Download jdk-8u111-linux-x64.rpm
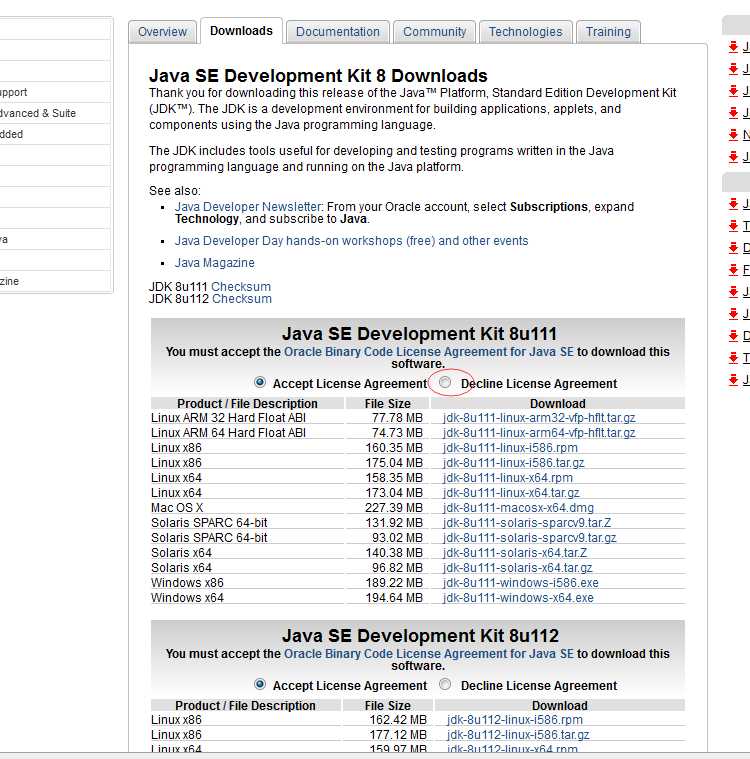Image resolution: width=750 pixels, height=759 pixels. [x=507, y=478]
